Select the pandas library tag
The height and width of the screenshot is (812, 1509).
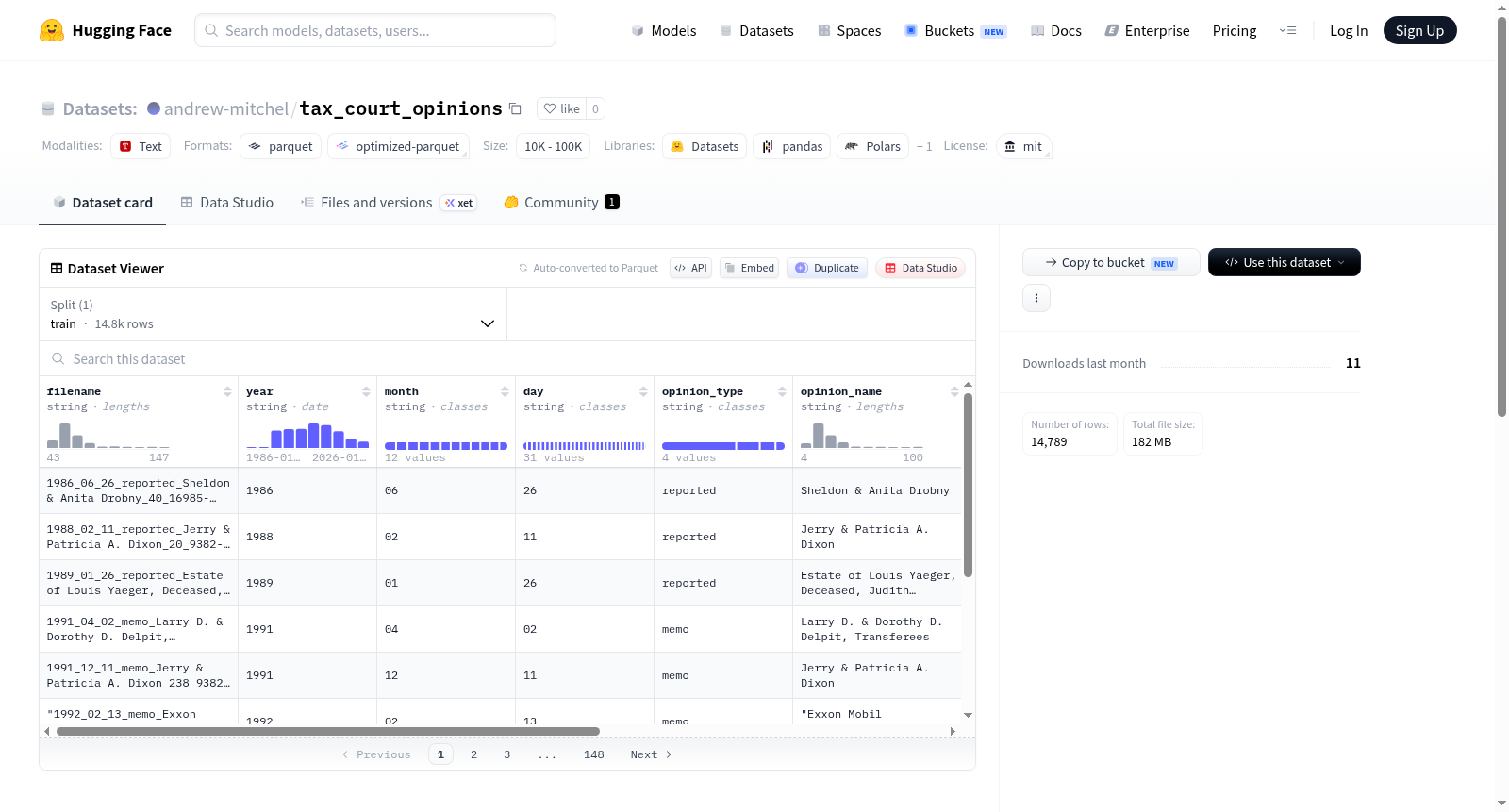click(x=792, y=146)
